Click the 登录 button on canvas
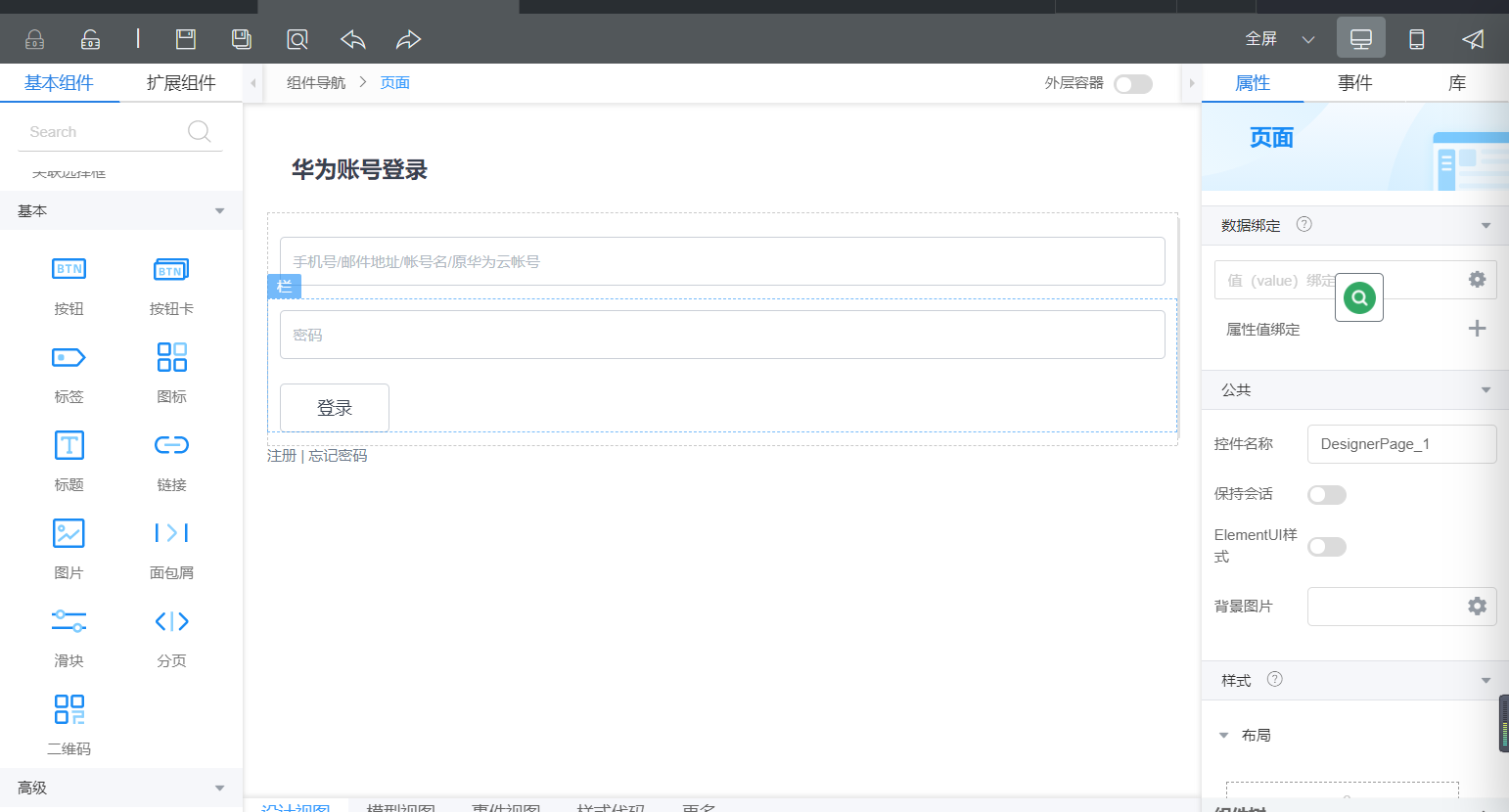The image size is (1509, 812). point(335,408)
